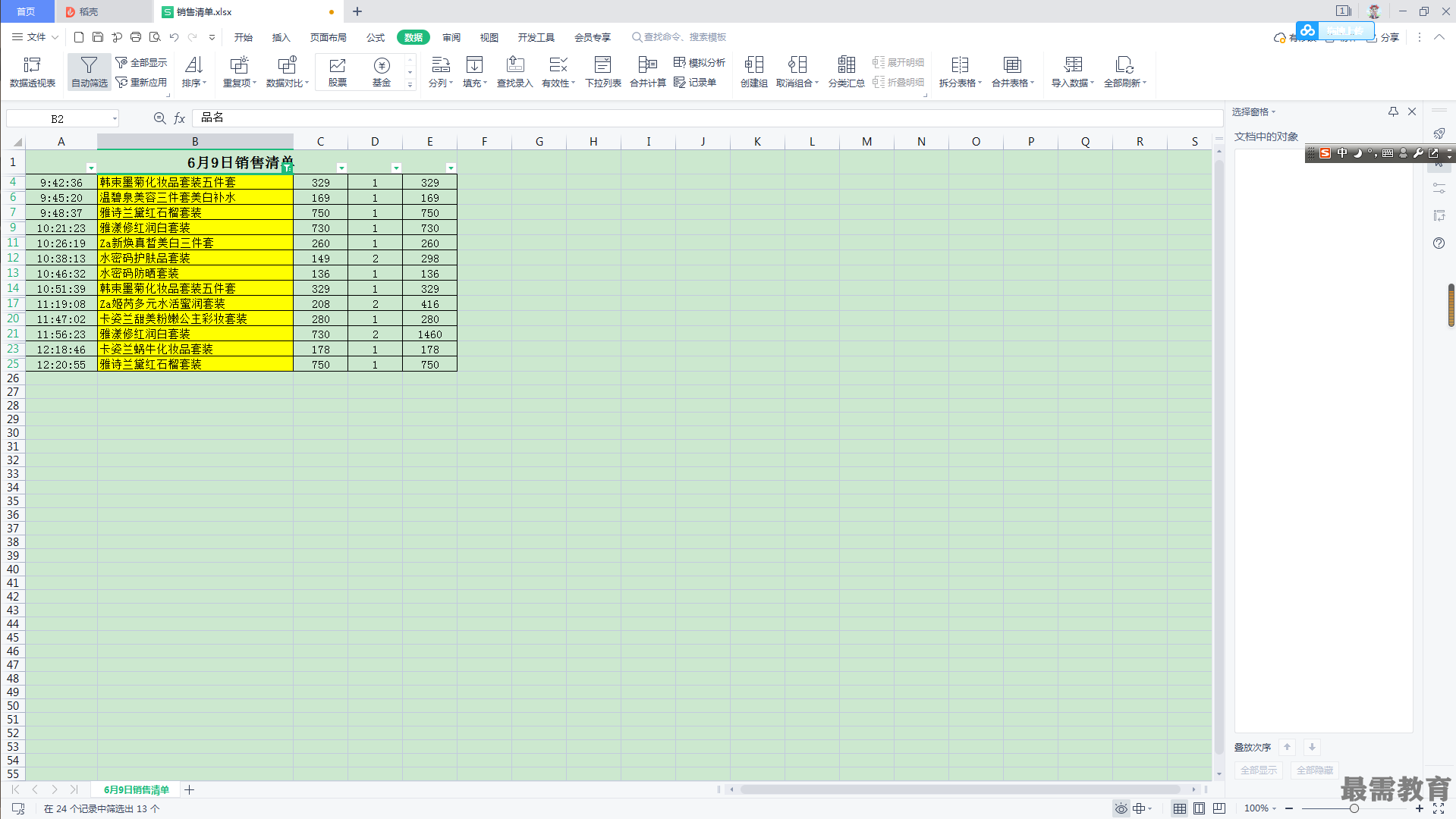Open the 填充 fill dropdown
Viewport: 1456px width, 819px height.
tap(475, 72)
